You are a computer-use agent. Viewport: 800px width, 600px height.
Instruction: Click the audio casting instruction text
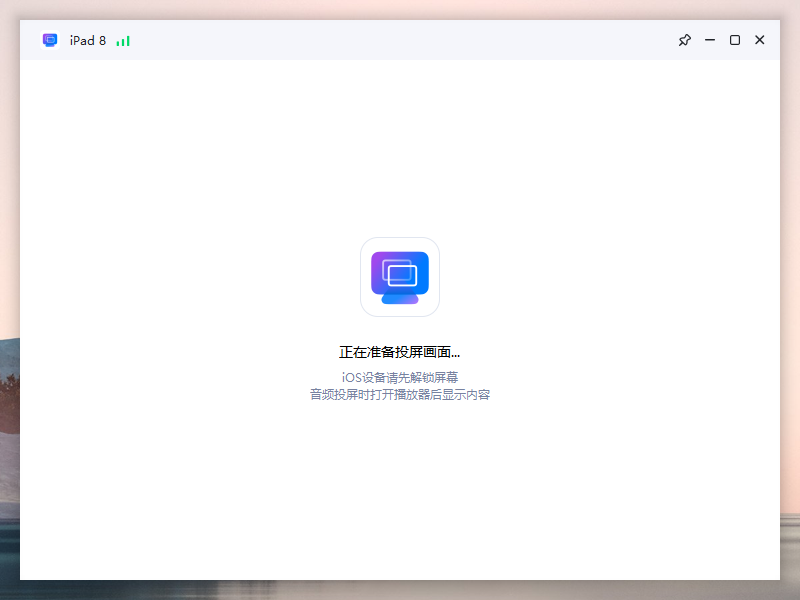pos(400,393)
